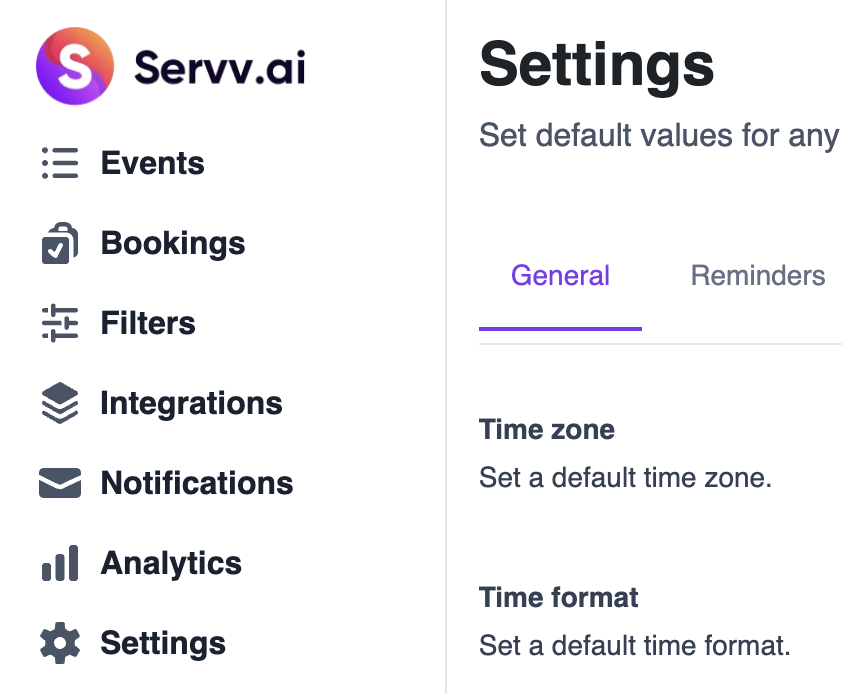Image resolution: width=842 pixels, height=694 pixels.
Task: Open the Filters page
Action: pos(147,322)
